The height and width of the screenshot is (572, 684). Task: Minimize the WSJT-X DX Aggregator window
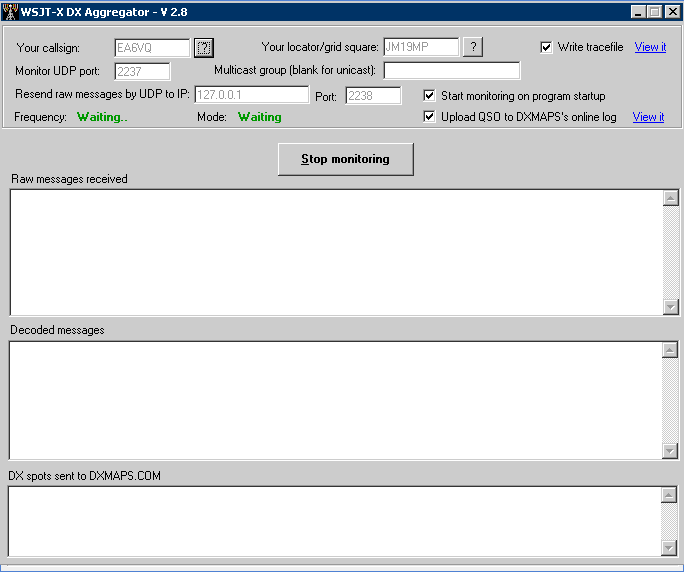pyautogui.click(x=639, y=12)
